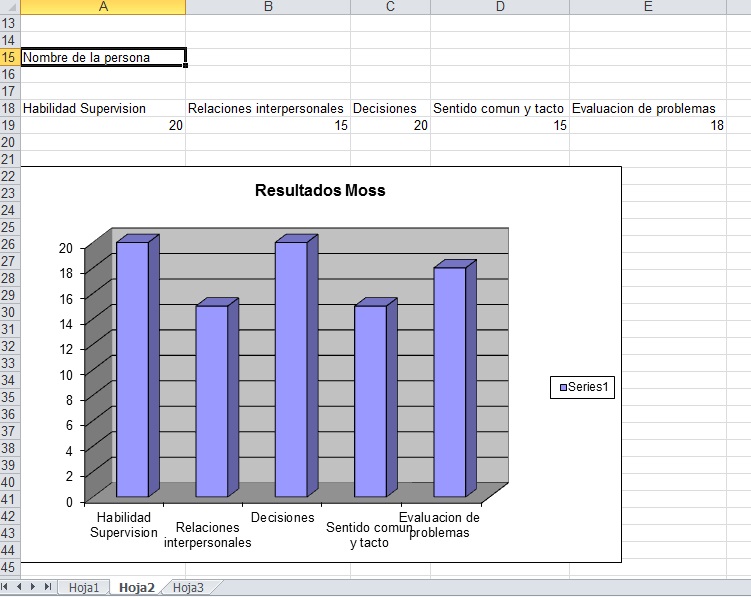Click value 15 under Relaciones interpersonales
The width and height of the screenshot is (751, 597).
tap(268, 126)
